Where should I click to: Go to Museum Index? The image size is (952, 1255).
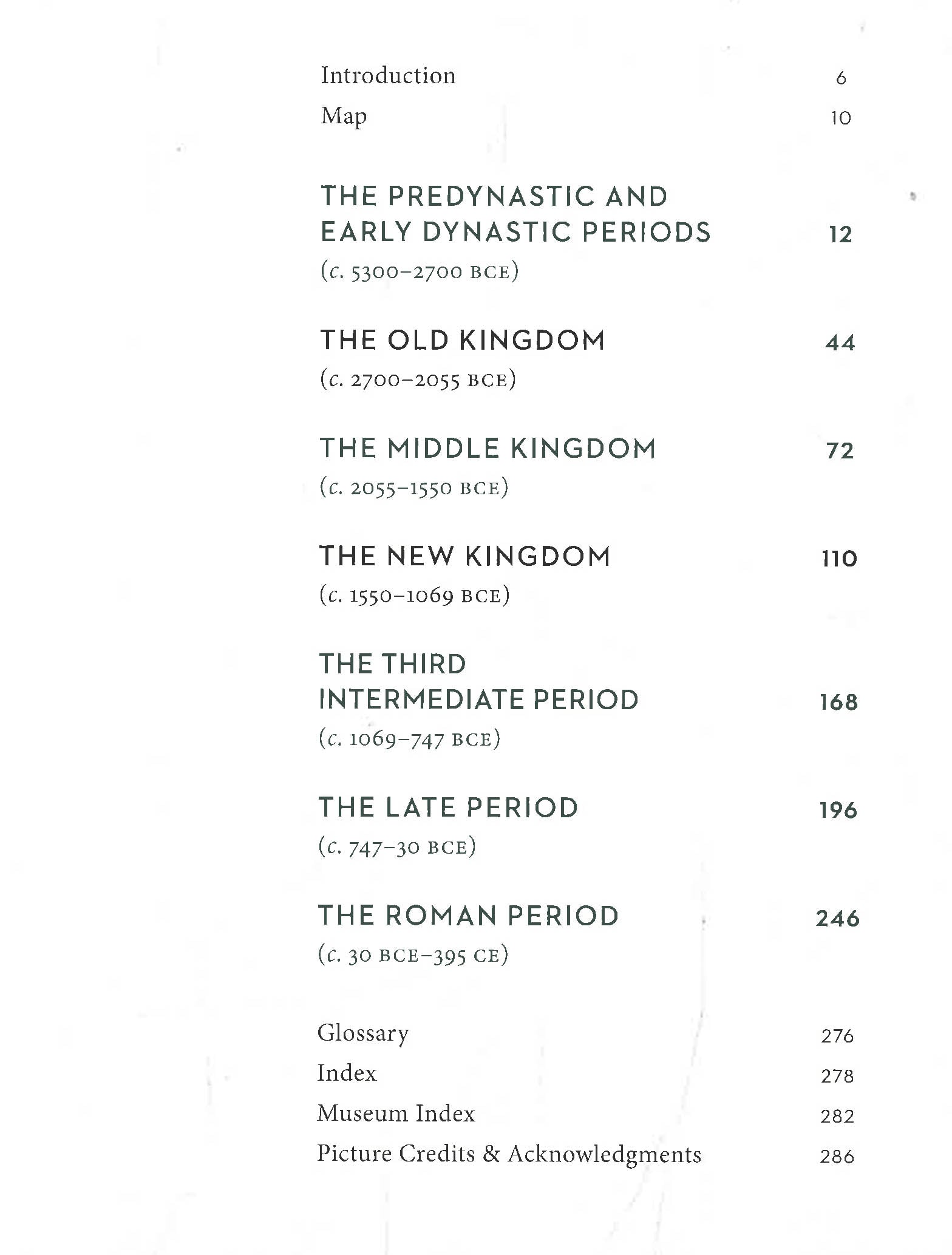[396, 1114]
